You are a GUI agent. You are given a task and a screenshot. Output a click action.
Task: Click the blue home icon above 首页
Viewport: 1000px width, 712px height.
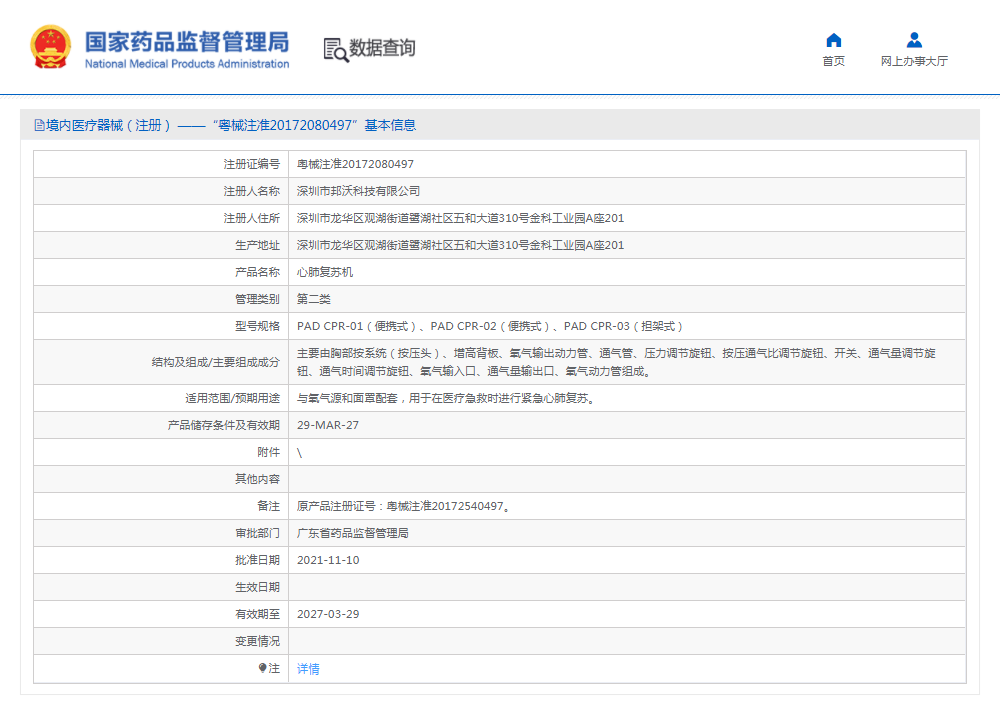(x=833, y=40)
